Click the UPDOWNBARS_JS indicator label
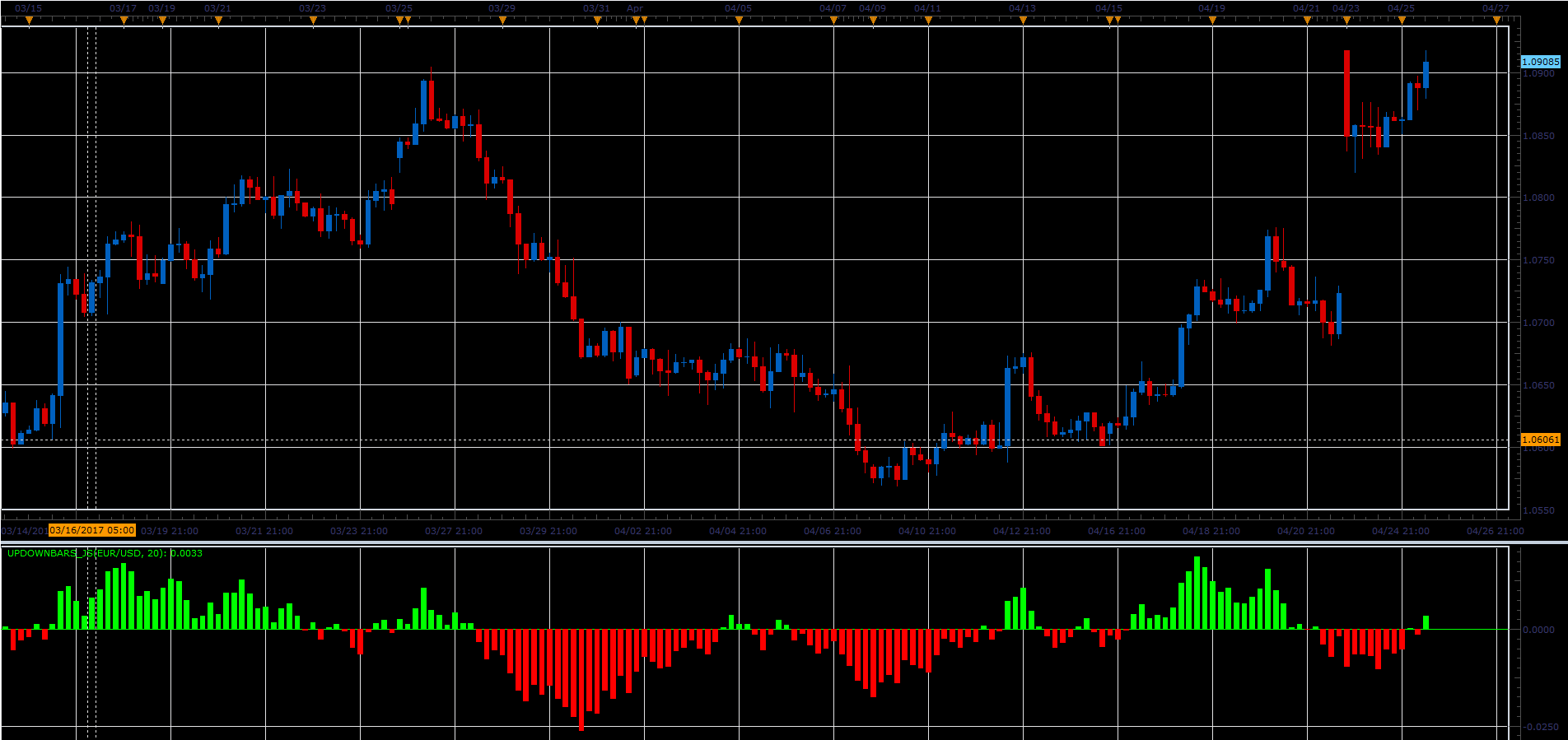 click(105, 553)
